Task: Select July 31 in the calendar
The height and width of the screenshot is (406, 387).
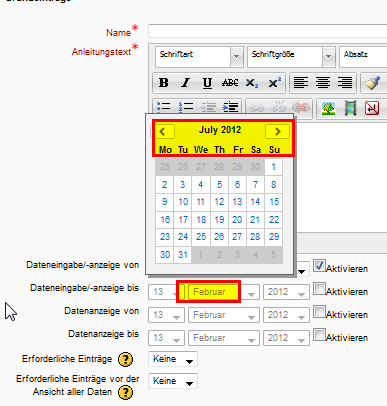Action: pyautogui.click(x=183, y=255)
